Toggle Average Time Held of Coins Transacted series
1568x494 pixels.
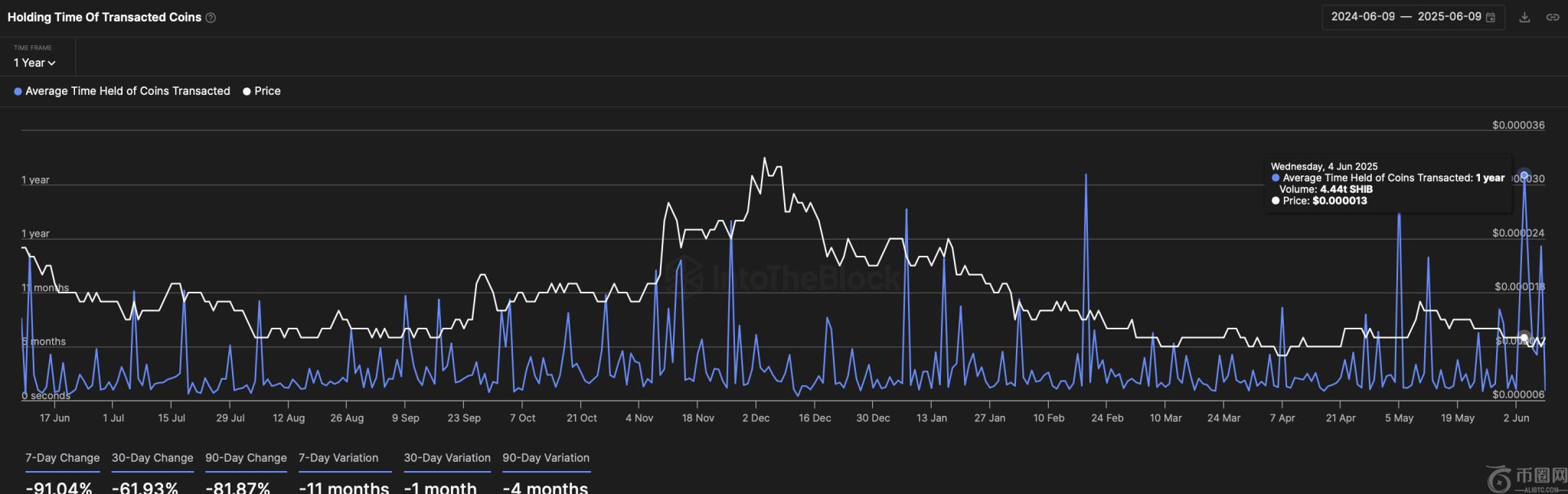click(x=127, y=91)
